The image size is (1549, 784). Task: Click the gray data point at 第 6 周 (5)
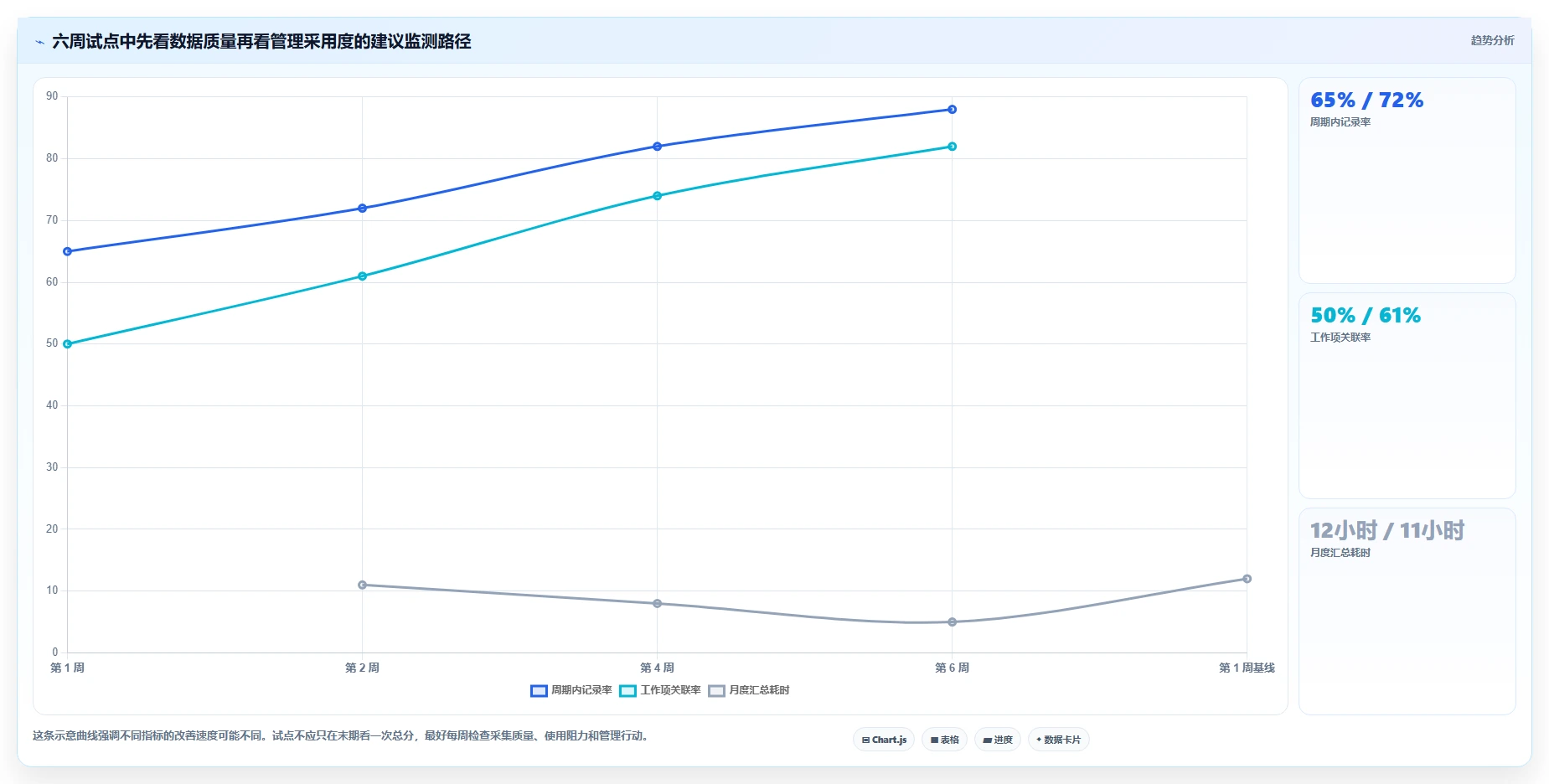[952, 622]
